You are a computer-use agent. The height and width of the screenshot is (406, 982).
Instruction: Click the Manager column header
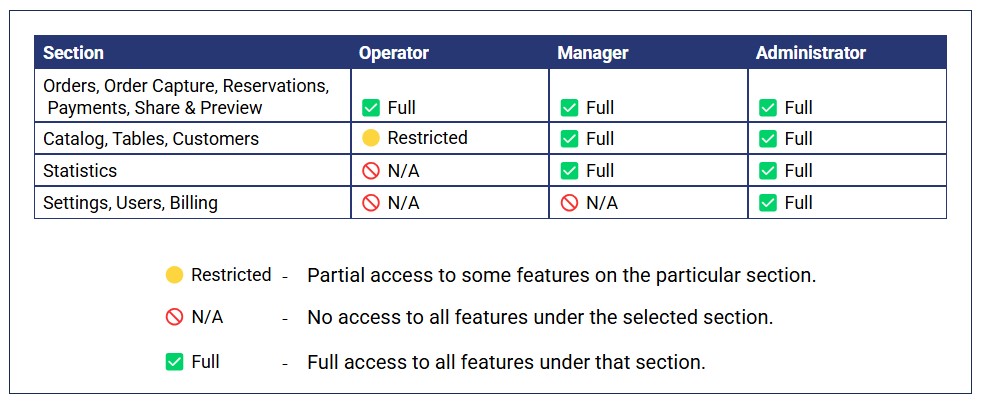click(x=591, y=53)
